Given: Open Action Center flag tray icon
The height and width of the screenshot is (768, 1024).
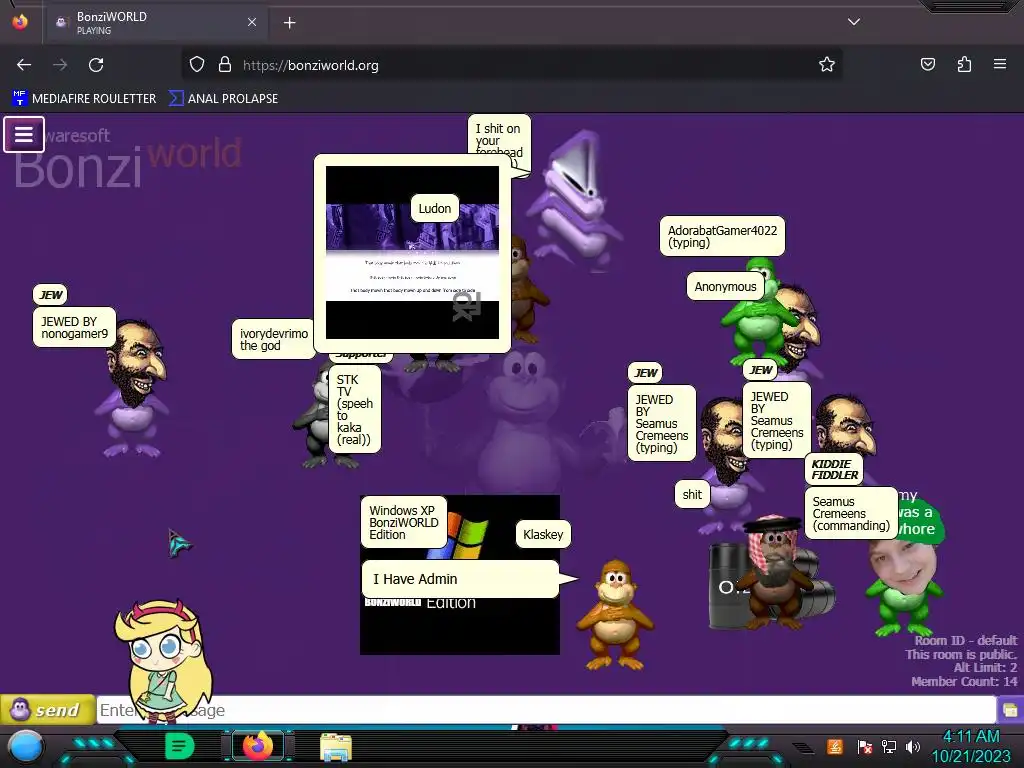Looking at the screenshot, I should tap(865, 746).
